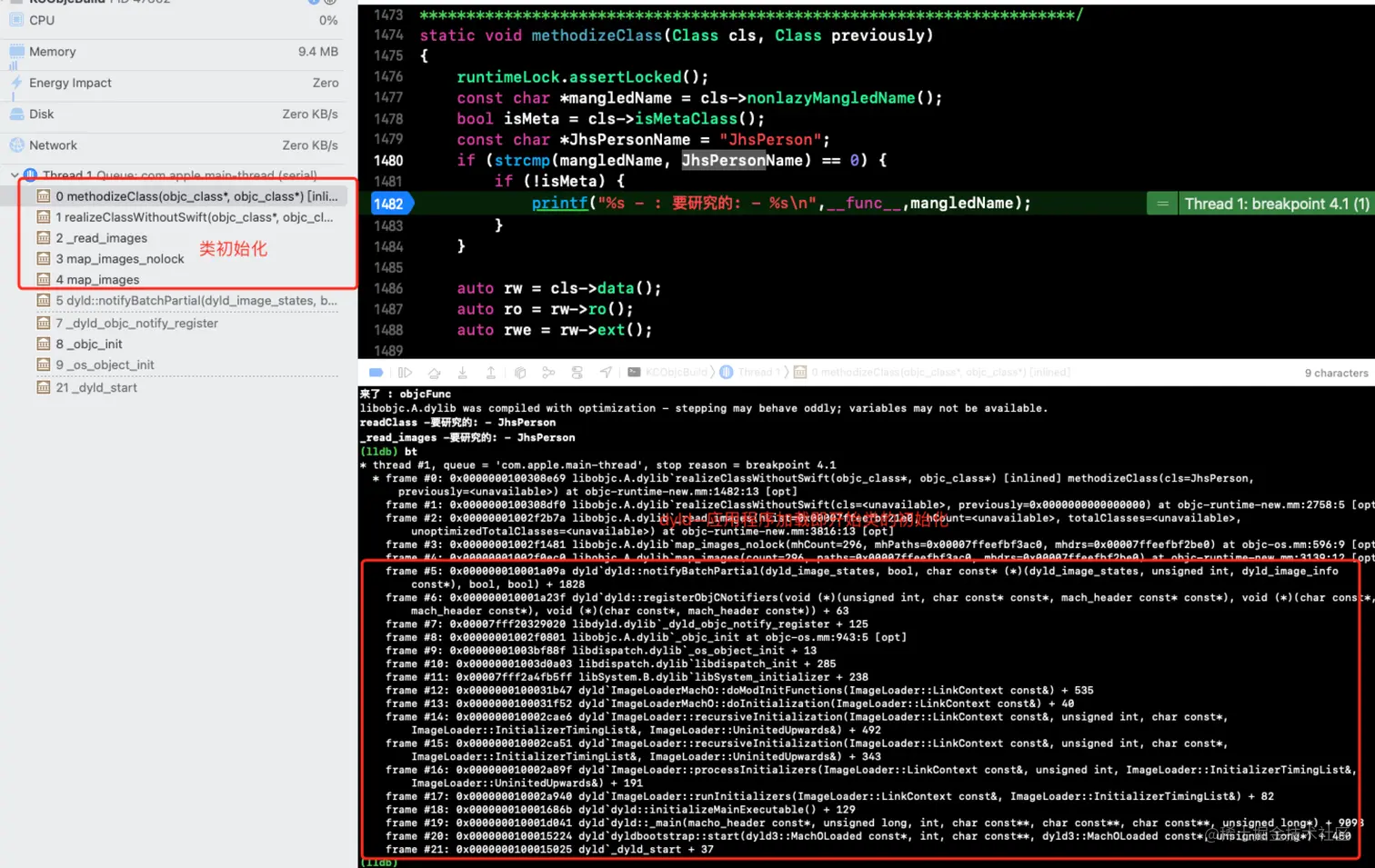The width and height of the screenshot is (1375, 868).
Task: Click the Simulate Location arrow icon
Action: point(606,373)
